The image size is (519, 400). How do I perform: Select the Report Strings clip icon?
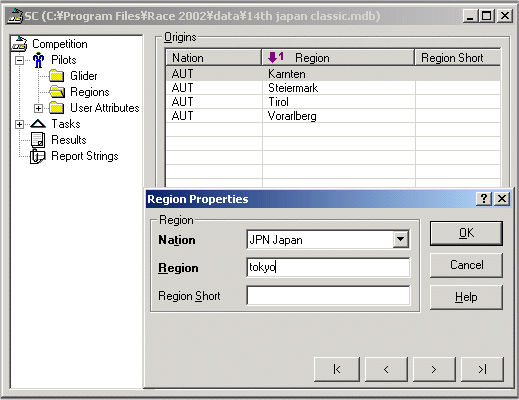[x=38, y=156]
